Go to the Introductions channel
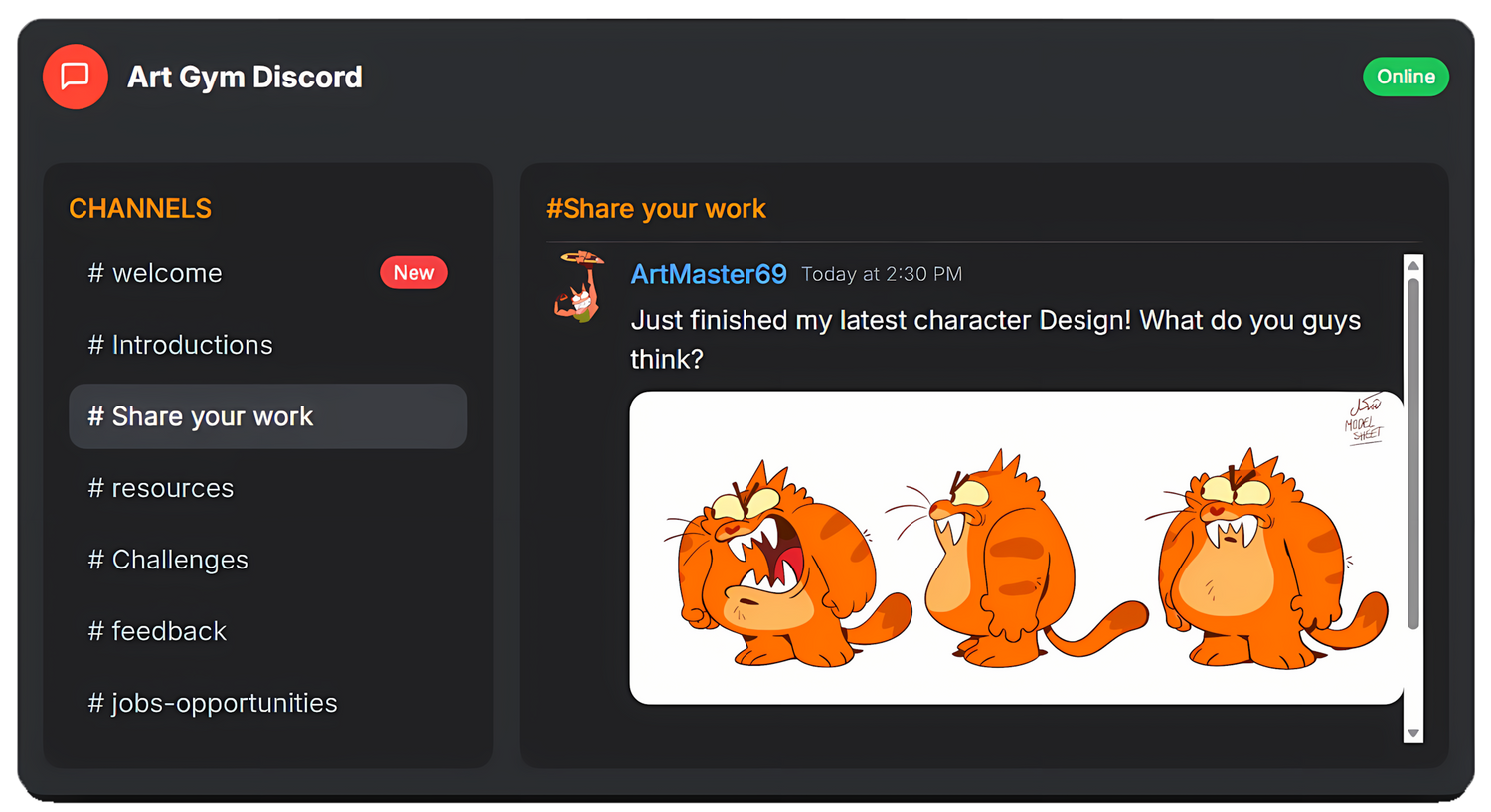The height and width of the screenshot is (812, 1491). pos(192,345)
